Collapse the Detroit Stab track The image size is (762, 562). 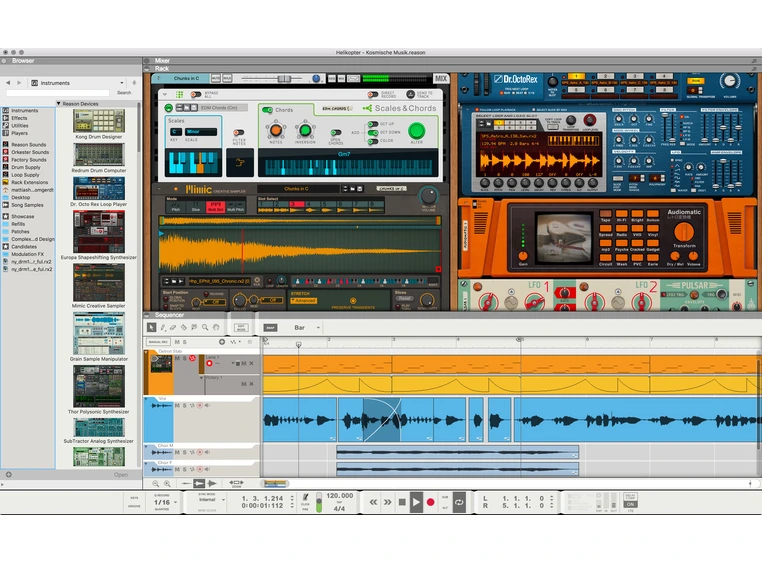146,351
